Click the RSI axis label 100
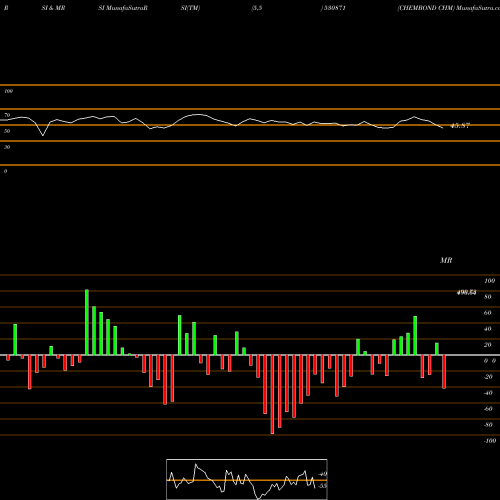This screenshot has height=500, width=500. coord(9,91)
